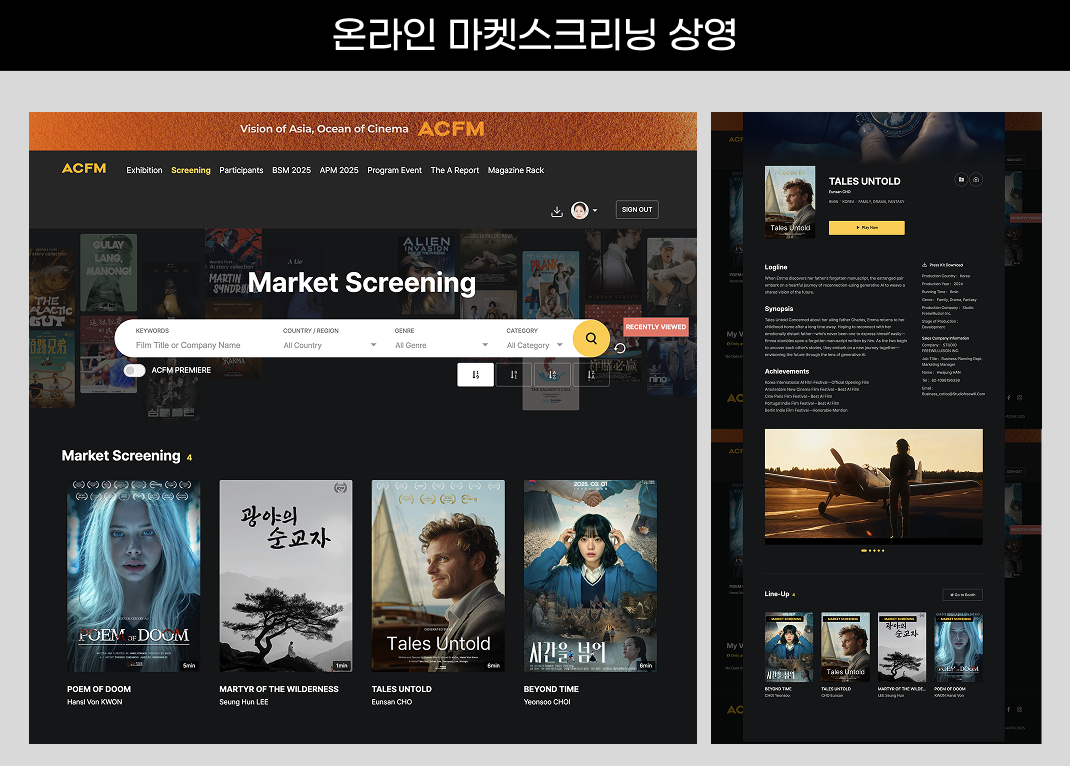The width and height of the screenshot is (1070, 766).
Task: Click the Market Screening list heading
Action: pos(121,456)
